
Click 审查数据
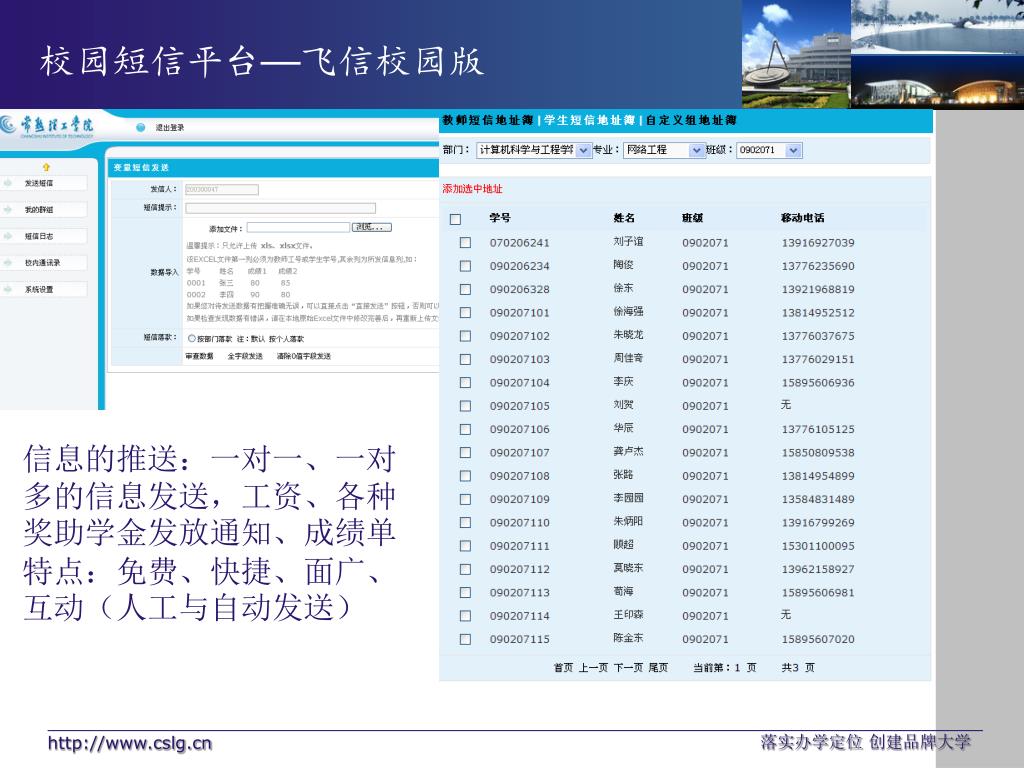pos(199,356)
